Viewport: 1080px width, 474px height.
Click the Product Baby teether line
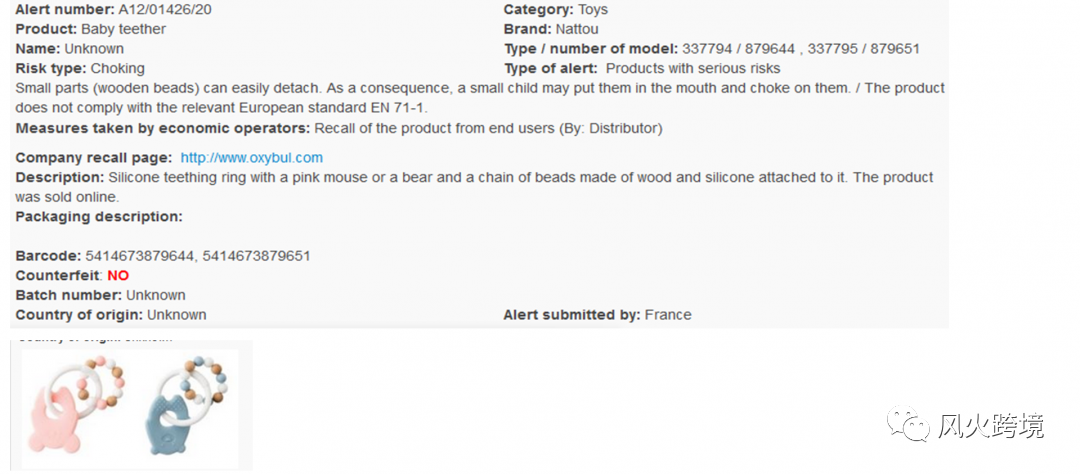tap(90, 29)
